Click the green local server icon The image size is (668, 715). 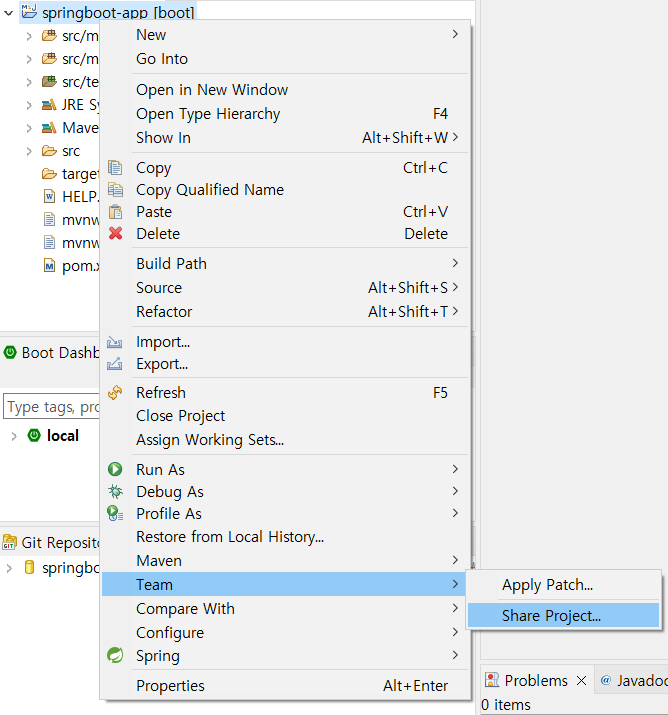pyautogui.click(x=34, y=435)
